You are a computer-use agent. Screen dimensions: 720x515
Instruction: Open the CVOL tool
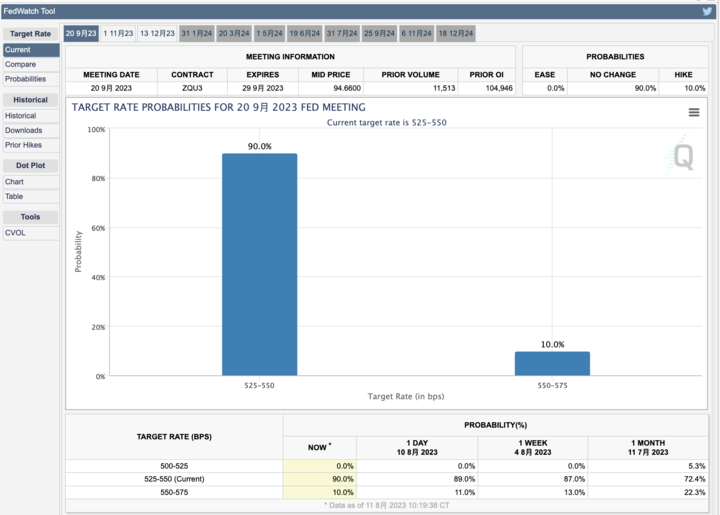[x=31, y=233]
